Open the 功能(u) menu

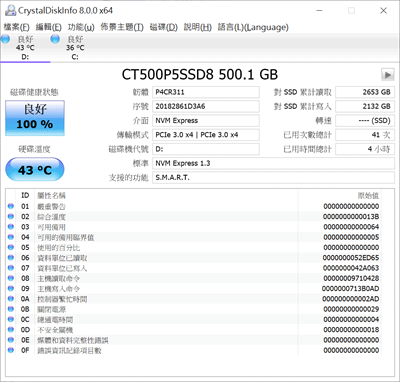coord(81,27)
